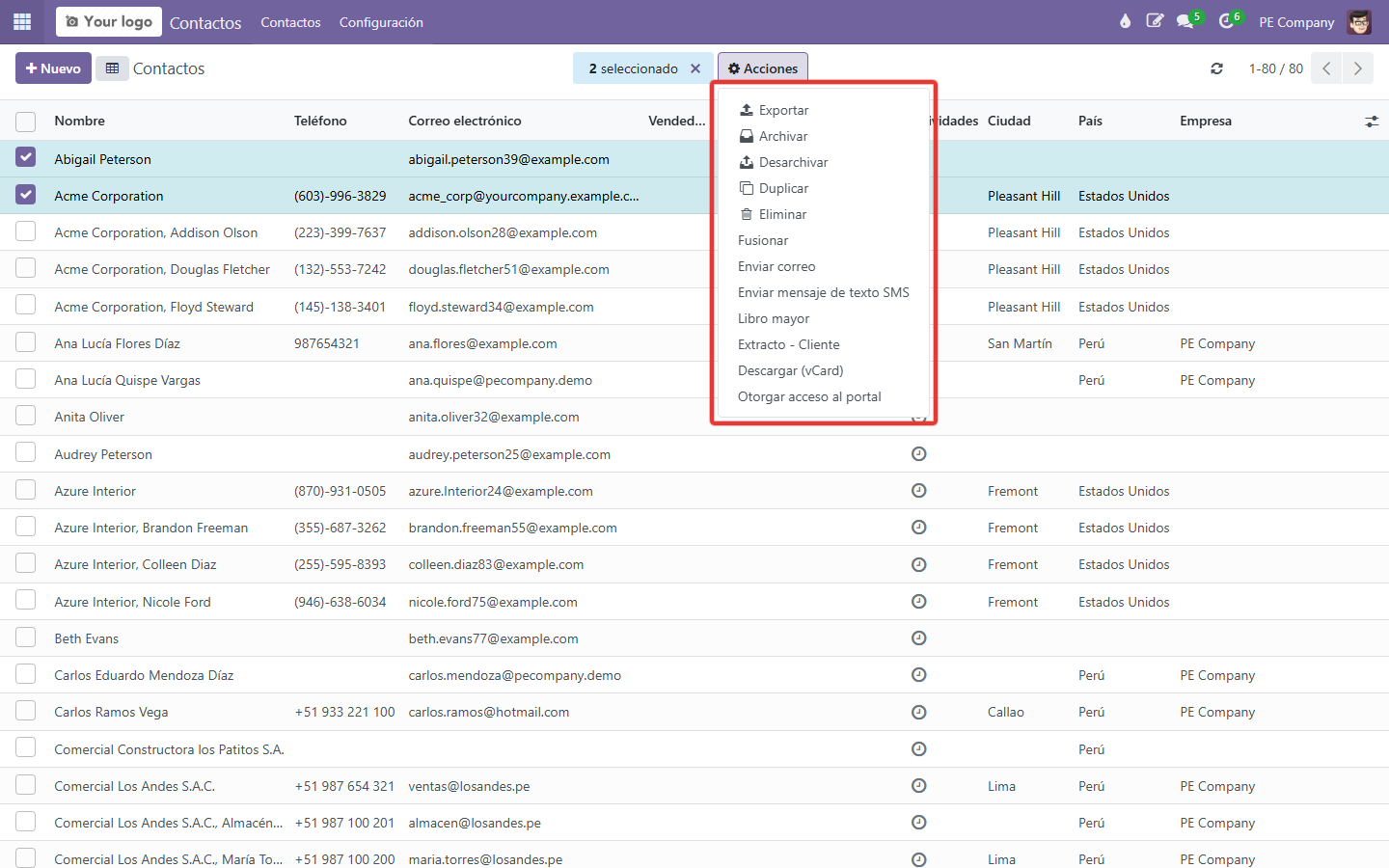1389x868 pixels.
Task: Check the Floyd Steward row checkbox
Action: tap(26, 306)
